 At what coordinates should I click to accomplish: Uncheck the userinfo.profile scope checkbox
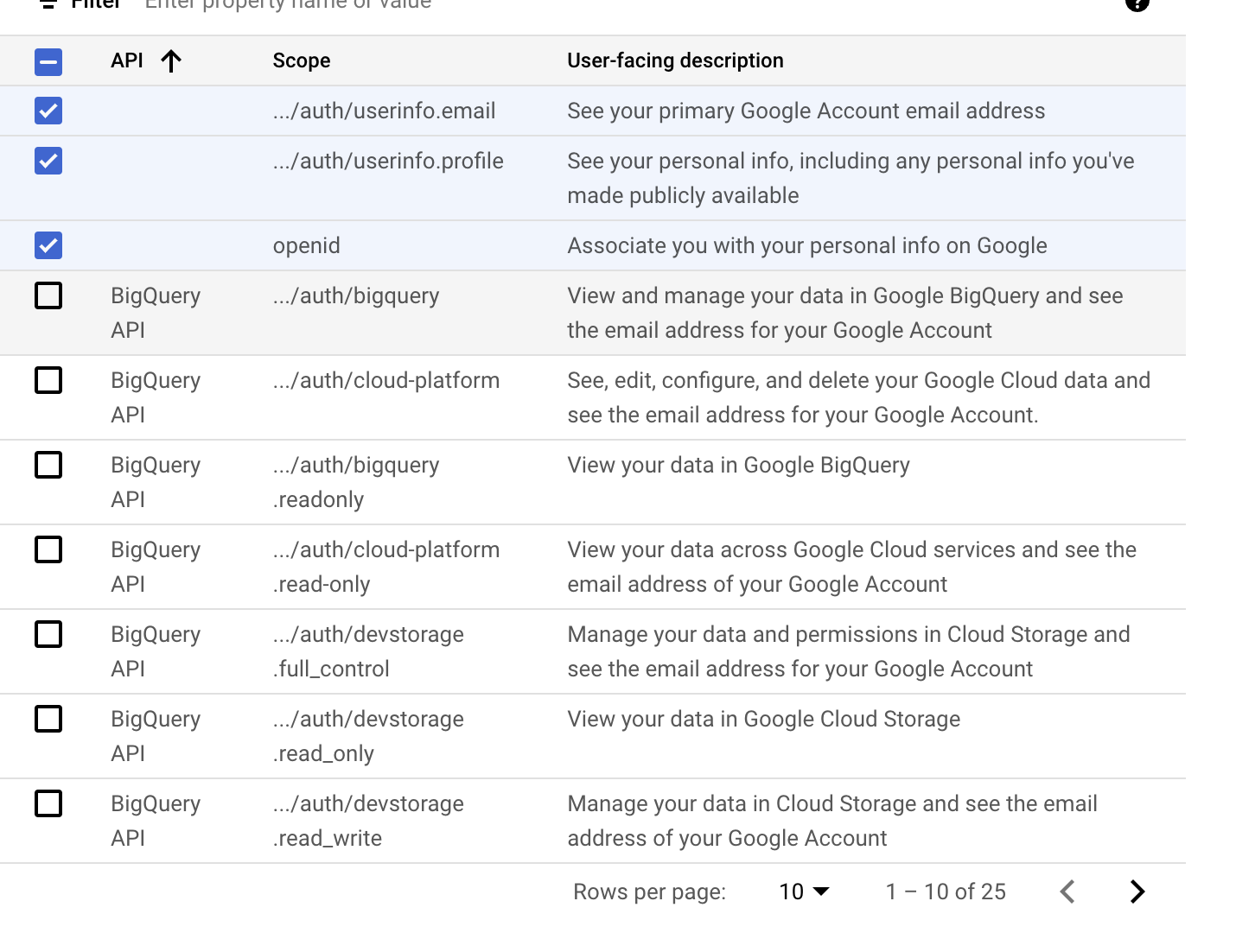click(48, 161)
